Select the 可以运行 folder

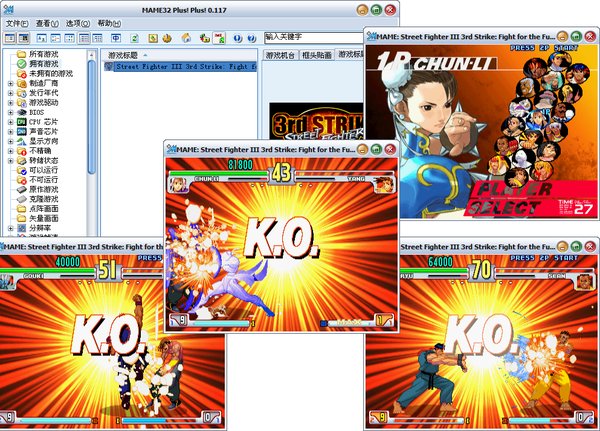pos(38,170)
